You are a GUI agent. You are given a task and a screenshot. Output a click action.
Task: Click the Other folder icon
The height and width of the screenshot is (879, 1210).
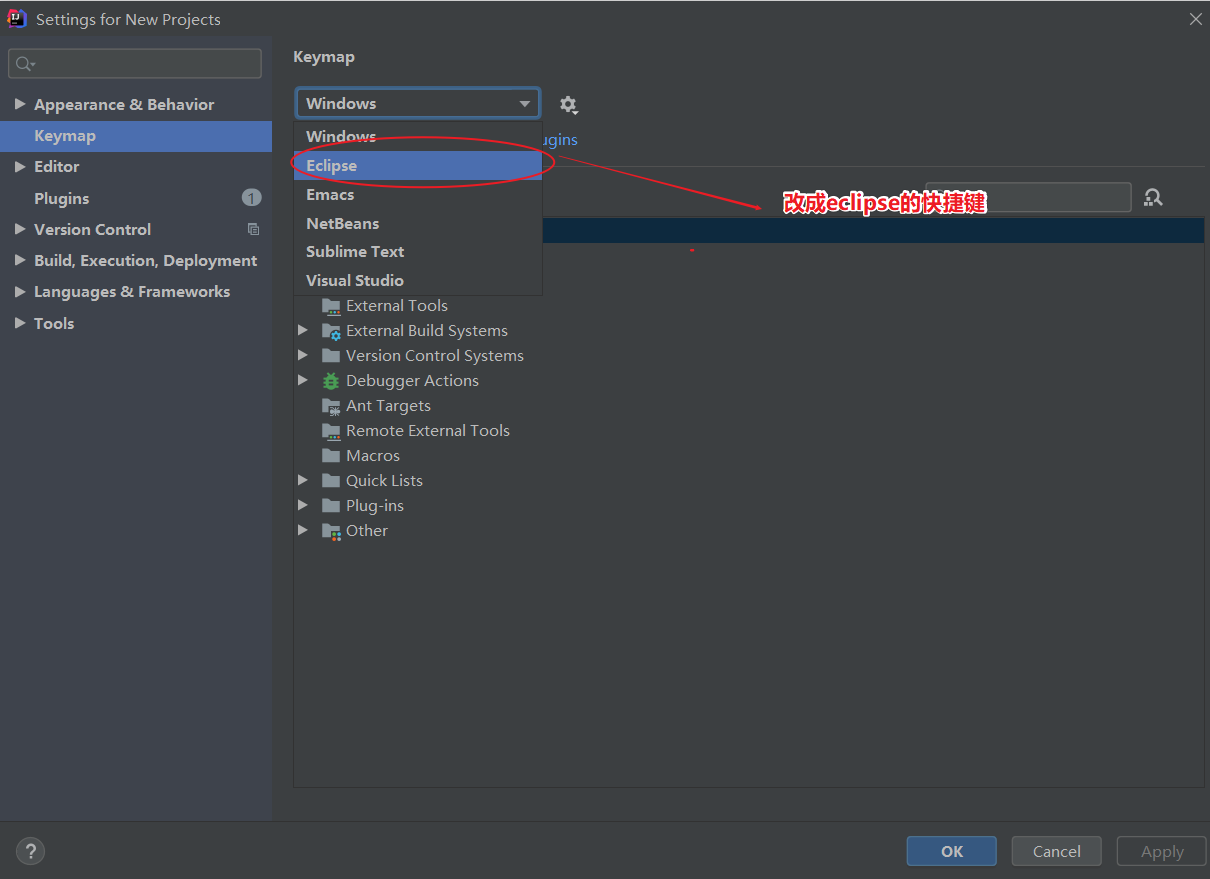pyautogui.click(x=331, y=531)
